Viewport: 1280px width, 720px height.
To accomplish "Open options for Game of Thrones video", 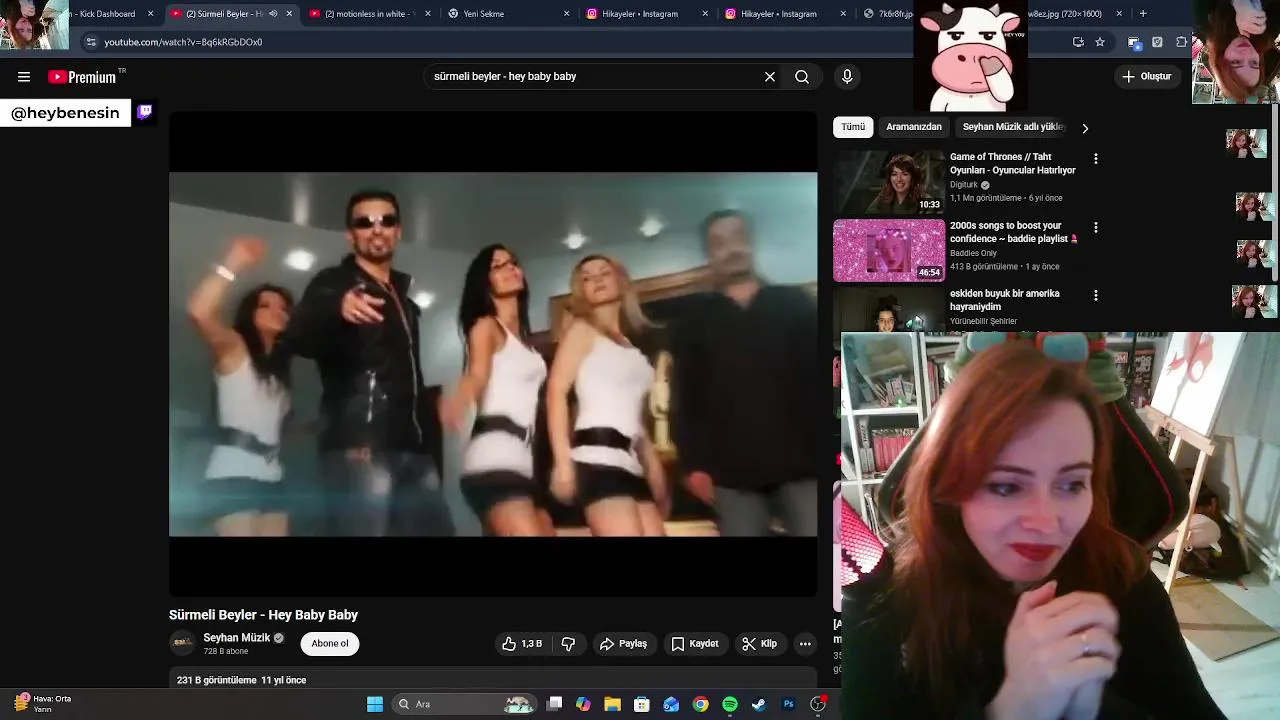I will click(1096, 159).
